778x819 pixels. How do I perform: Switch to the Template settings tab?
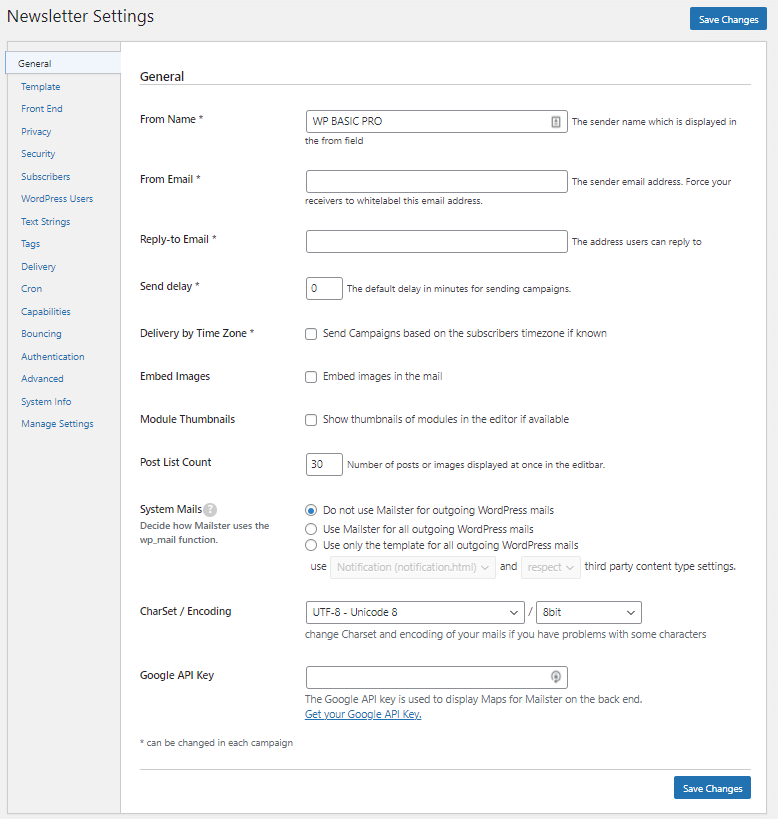pyautogui.click(x=41, y=87)
